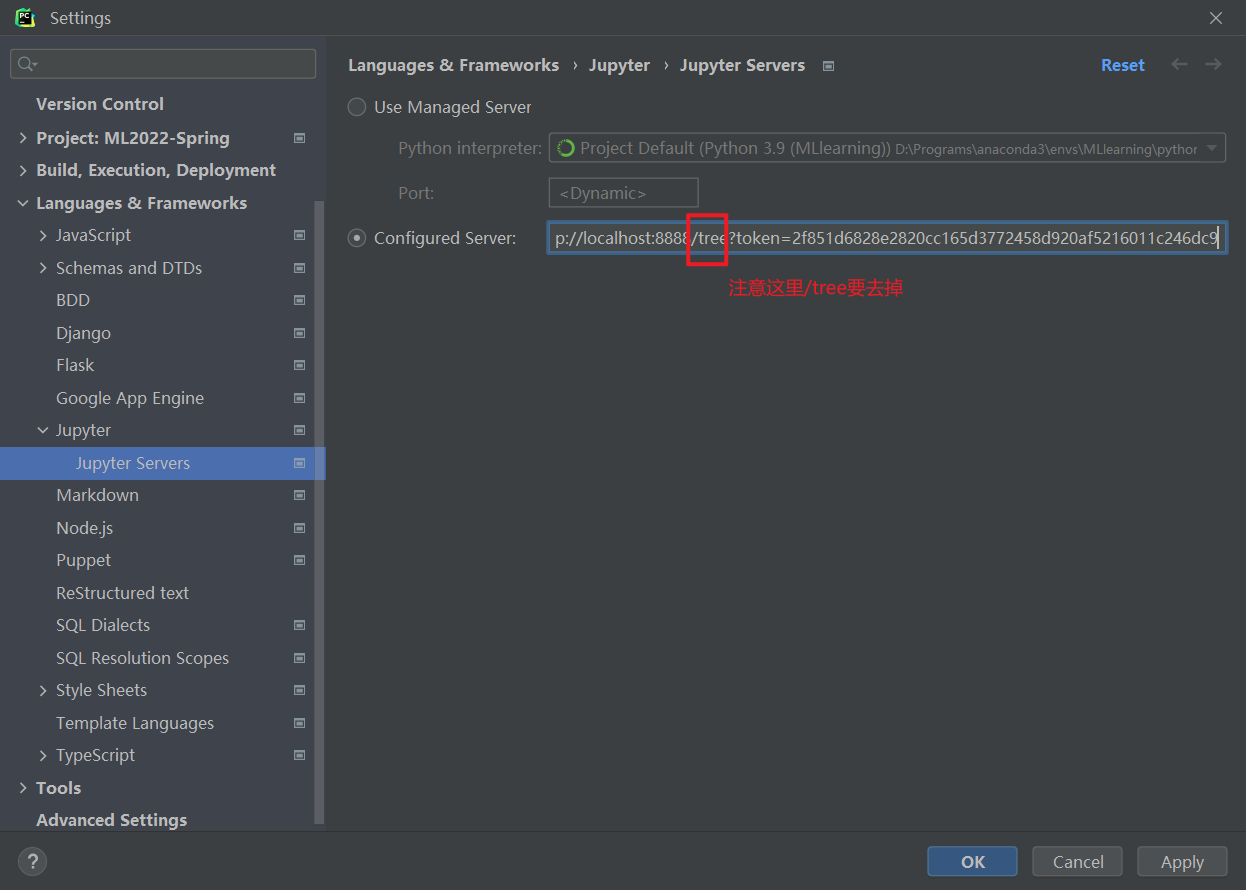Select the Use Managed Server radio button
The height and width of the screenshot is (890, 1246).
[x=357, y=107]
